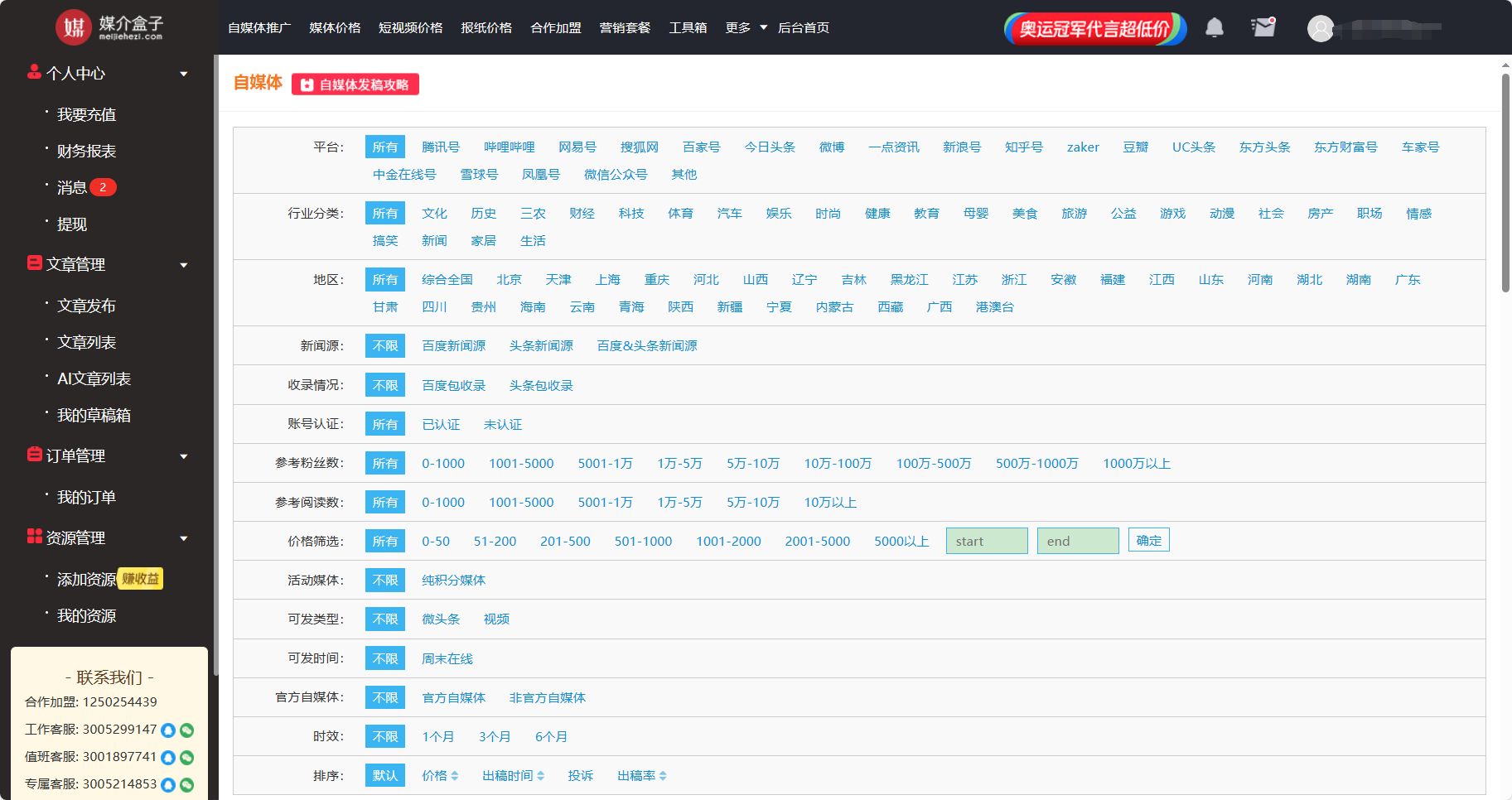The width and height of the screenshot is (1512, 800).
Task: Open 短视频价格 in top navigation
Action: (x=410, y=27)
